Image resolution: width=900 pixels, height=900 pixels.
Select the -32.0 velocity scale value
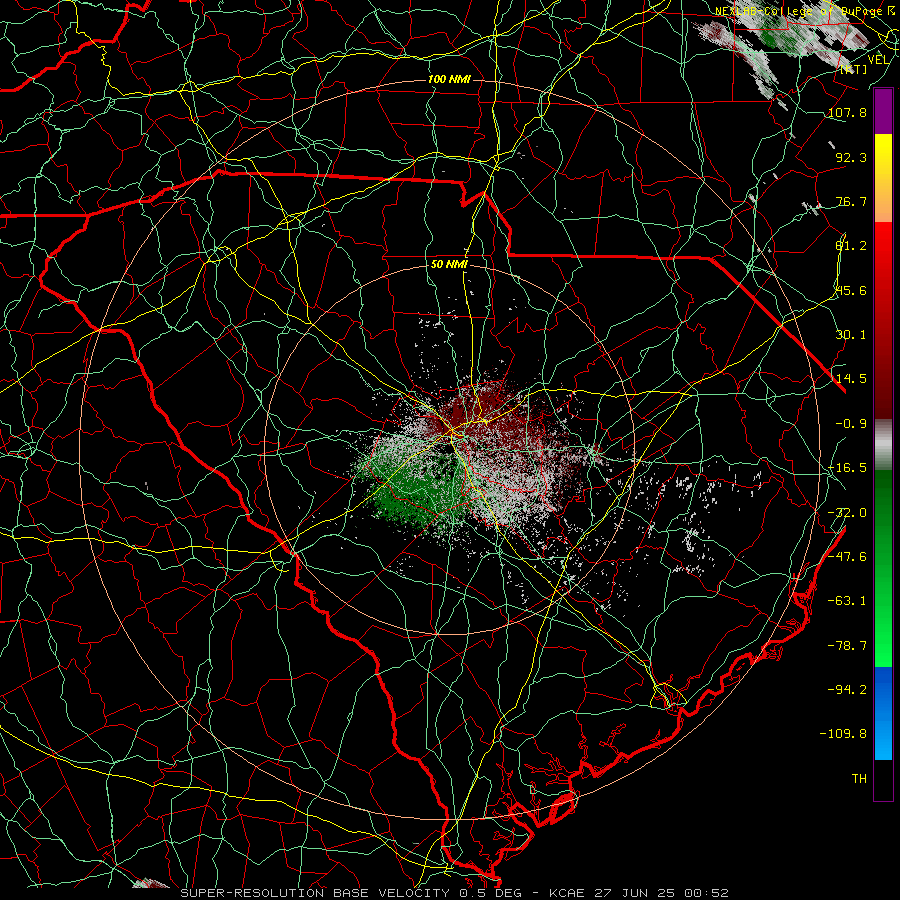(847, 513)
